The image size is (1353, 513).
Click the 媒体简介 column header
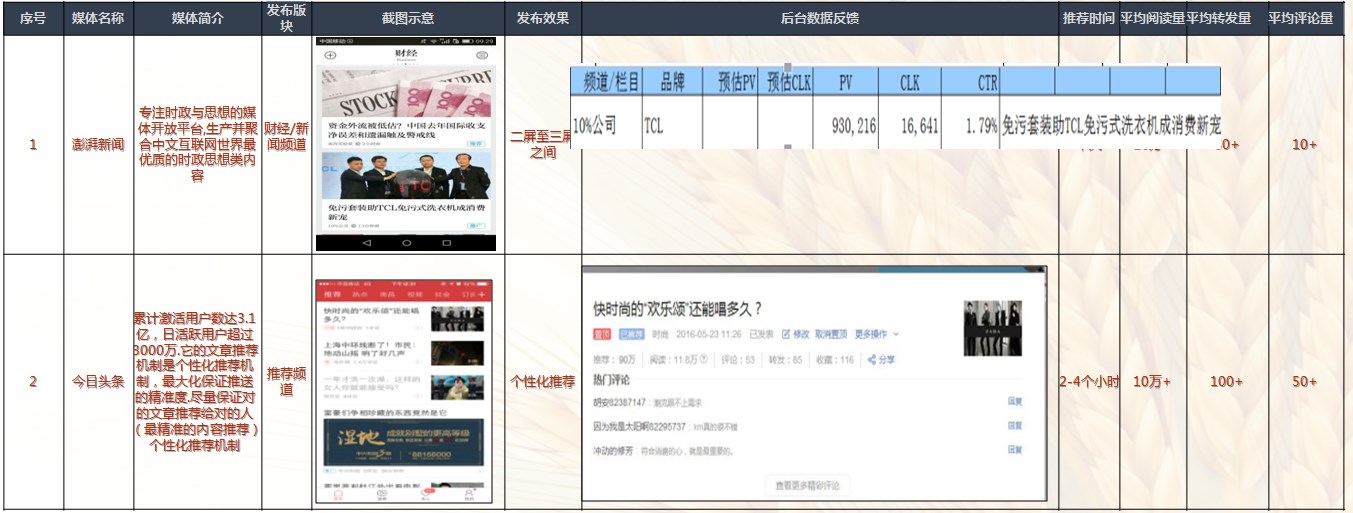pyautogui.click(x=197, y=19)
